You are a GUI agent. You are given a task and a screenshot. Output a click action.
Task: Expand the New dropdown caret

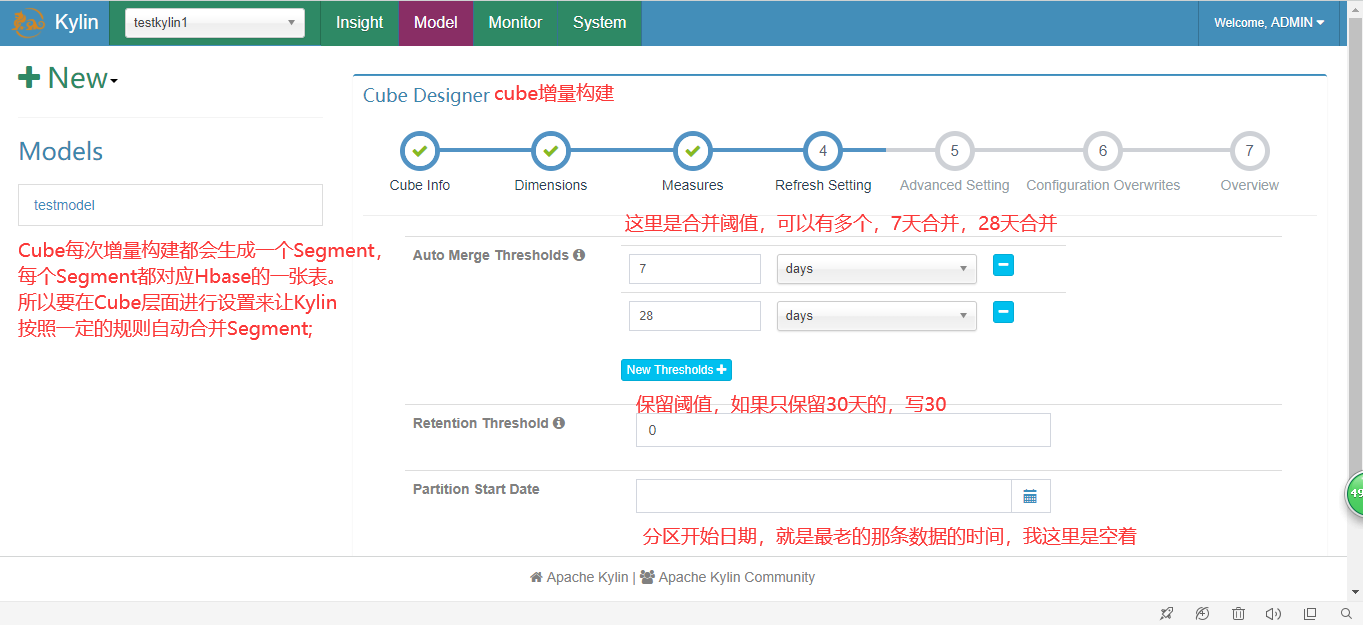pos(114,81)
